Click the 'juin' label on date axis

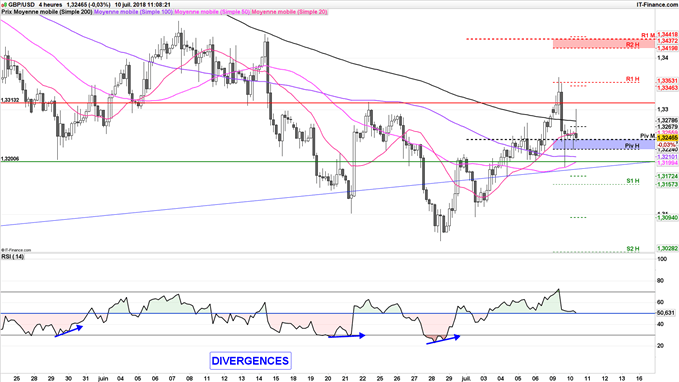103,379
